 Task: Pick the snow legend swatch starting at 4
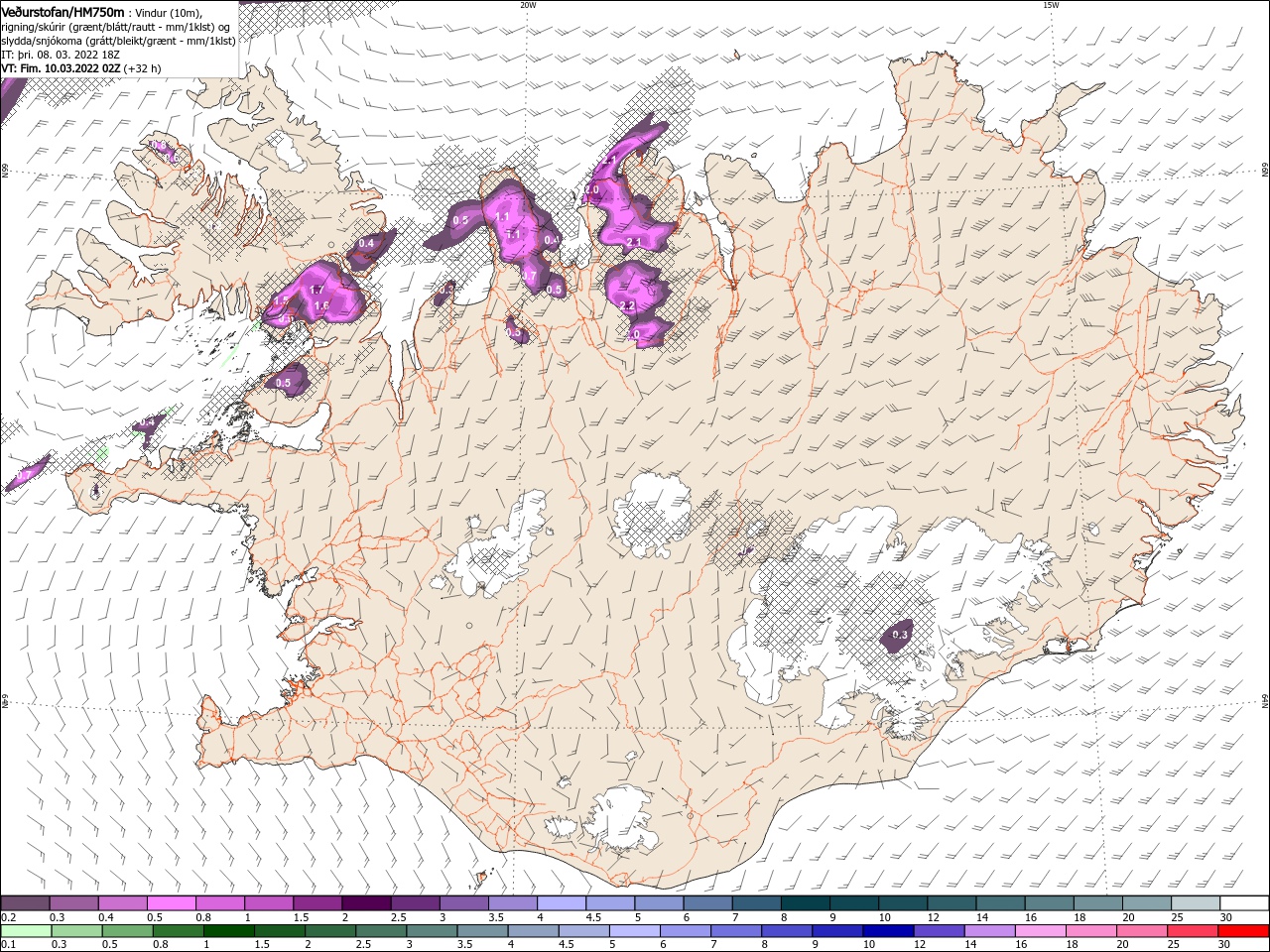[x=560, y=903]
